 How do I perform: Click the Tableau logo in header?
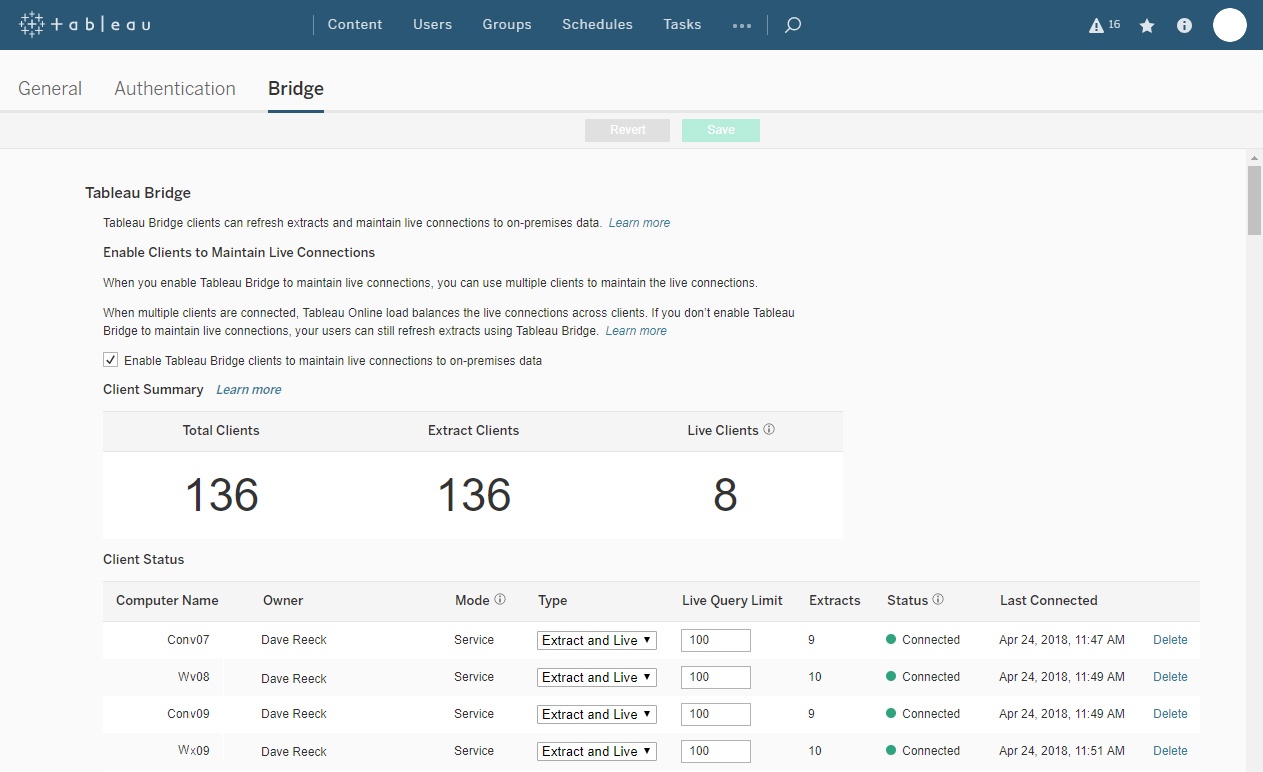click(85, 24)
